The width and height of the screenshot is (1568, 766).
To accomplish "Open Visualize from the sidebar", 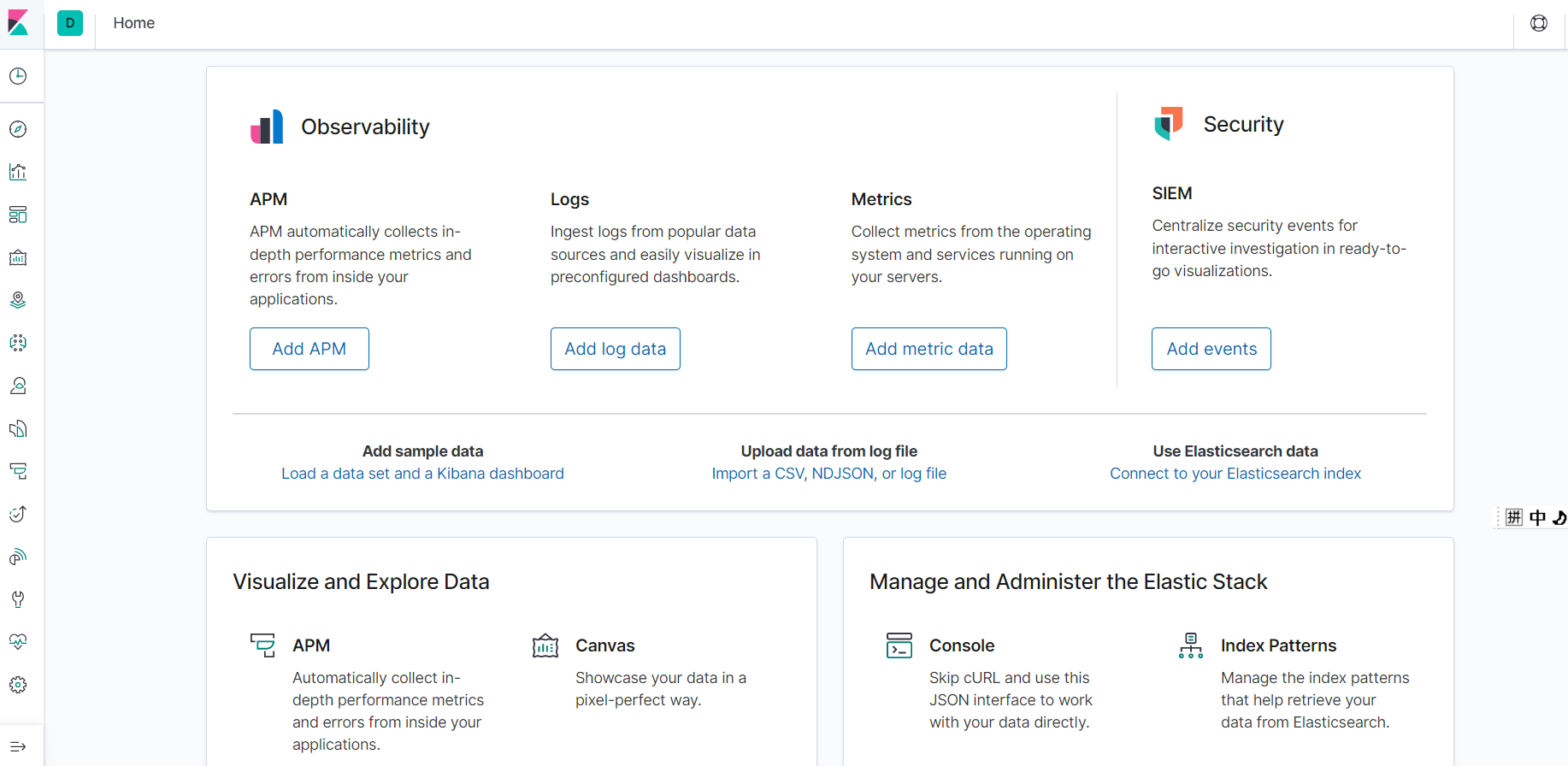I will pyautogui.click(x=18, y=172).
